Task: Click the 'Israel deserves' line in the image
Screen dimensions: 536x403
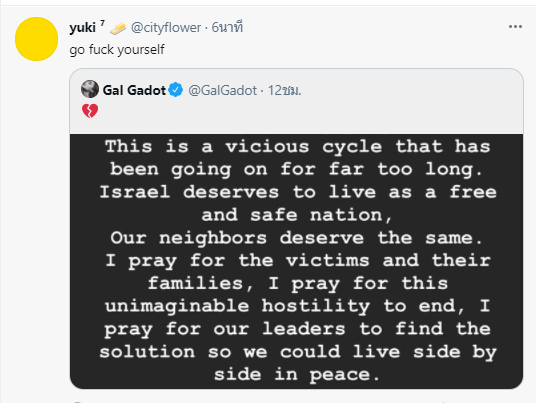Action: pos(298,192)
